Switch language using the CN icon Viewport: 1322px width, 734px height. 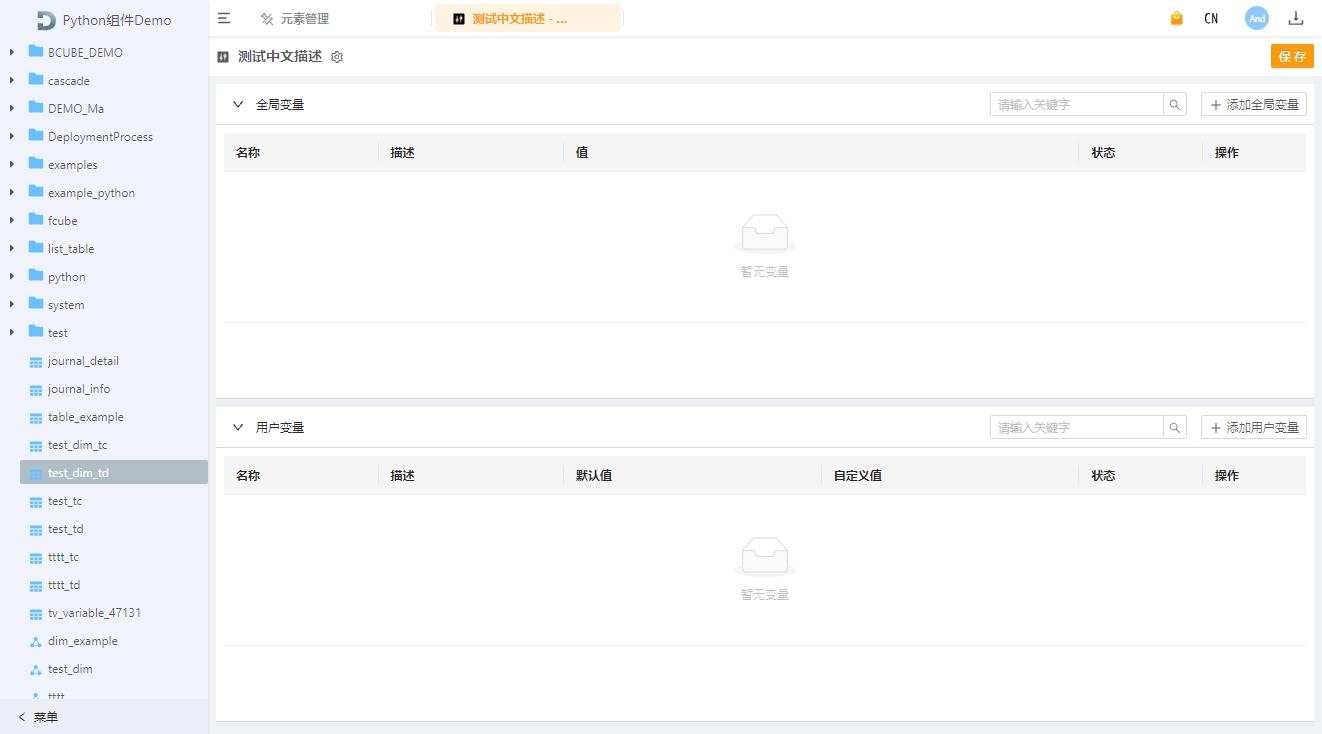point(1211,17)
